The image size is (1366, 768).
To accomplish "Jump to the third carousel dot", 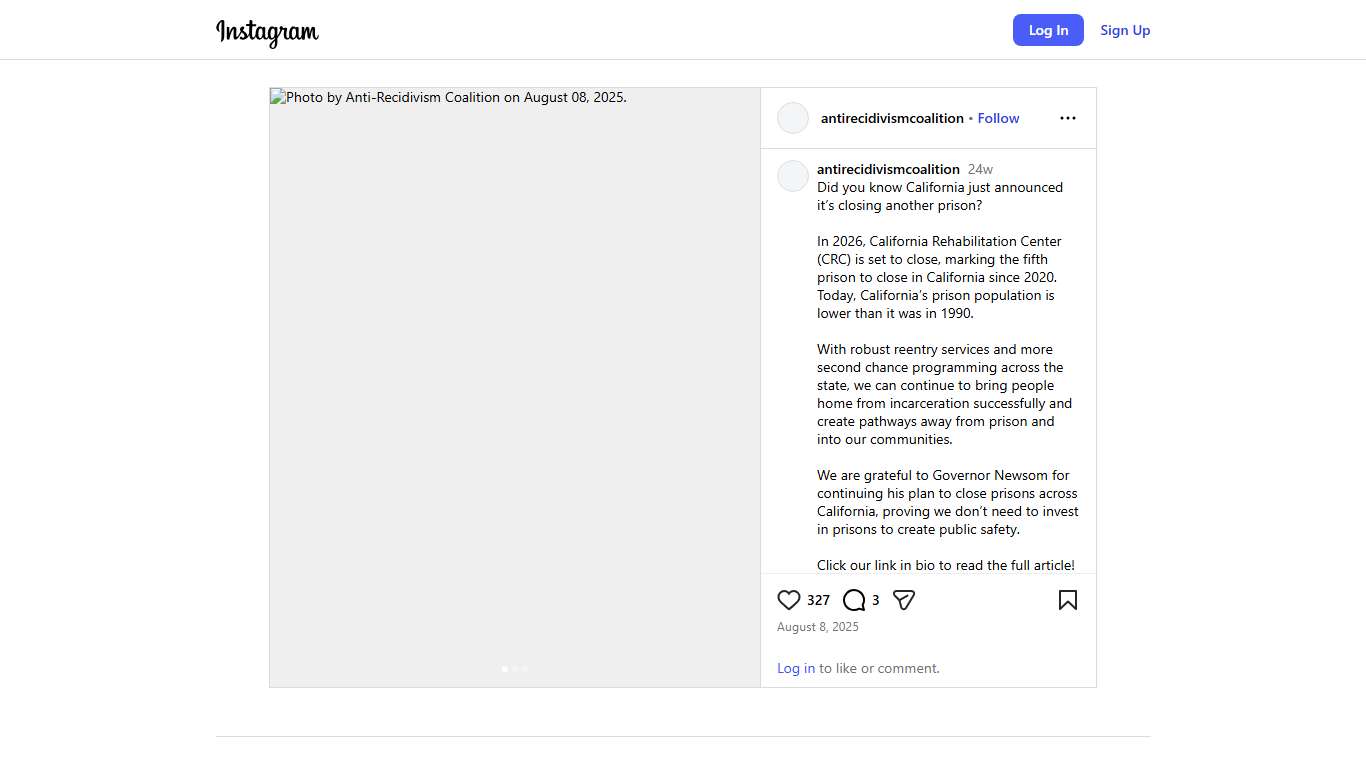I will (x=525, y=669).
